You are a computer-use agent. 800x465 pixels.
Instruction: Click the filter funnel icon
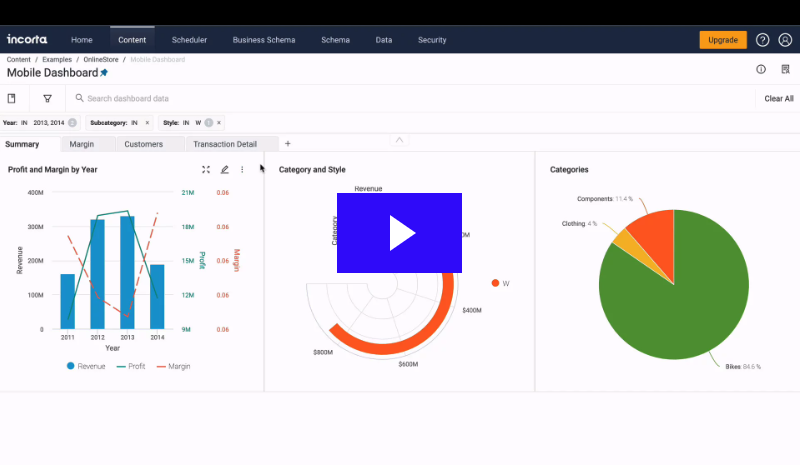coord(47,99)
